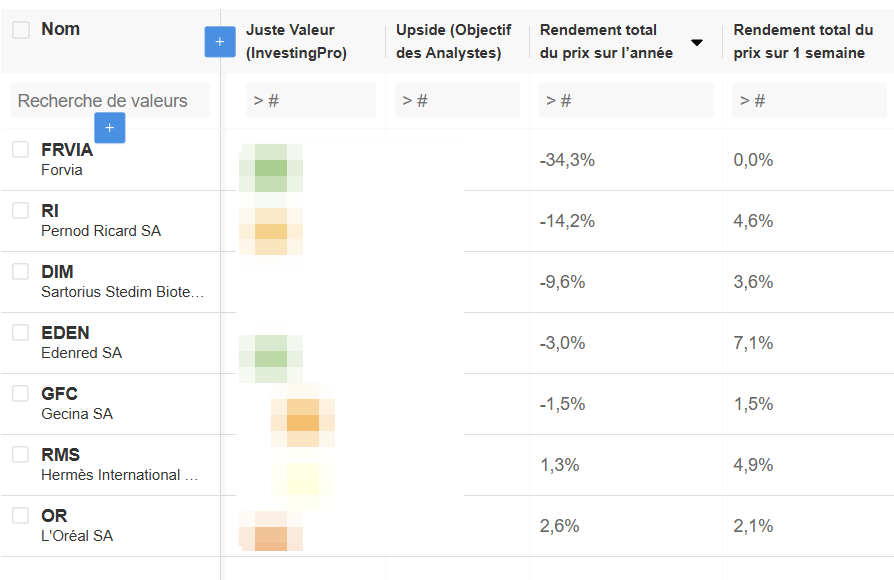This screenshot has height=580, width=894.
Task: Sort by Juste Valeur (InvestingPro) column header
Action: click(x=296, y=42)
